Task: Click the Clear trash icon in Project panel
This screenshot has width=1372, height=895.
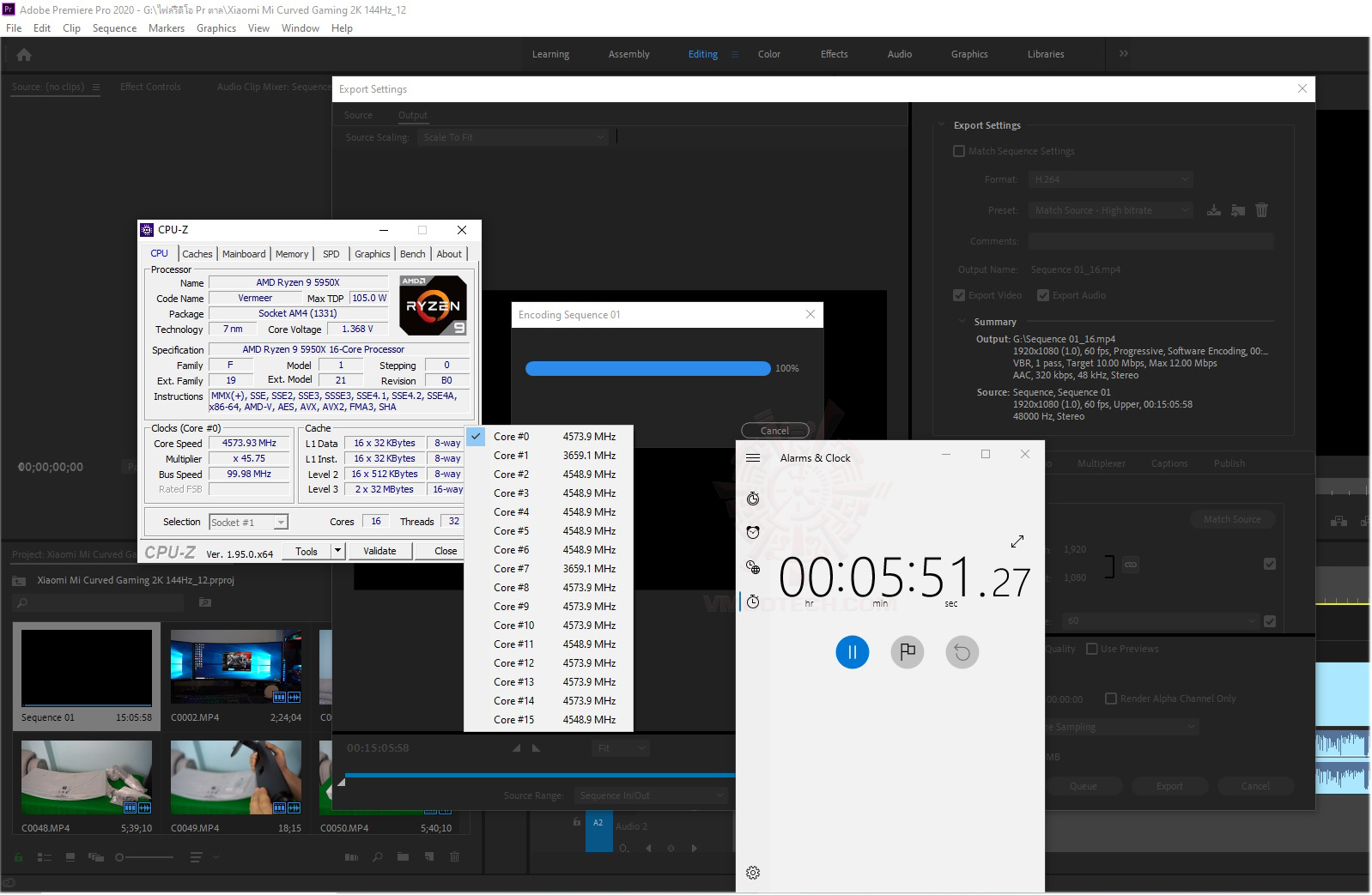Action: click(x=455, y=857)
